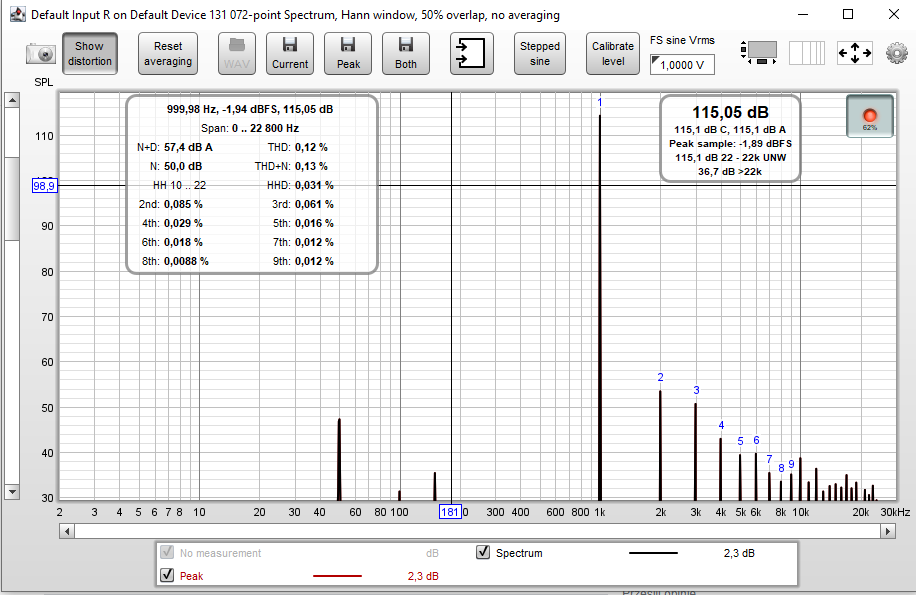Screen dimensions: 916x596
Task: Save the Current spectrum
Action: point(290,54)
